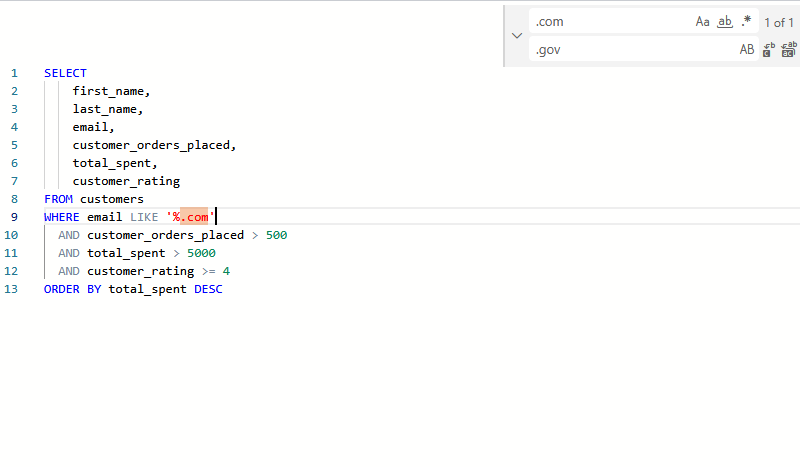Click last_name on line 3
The height and width of the screenshot is (467, 800).
[105, 109]
